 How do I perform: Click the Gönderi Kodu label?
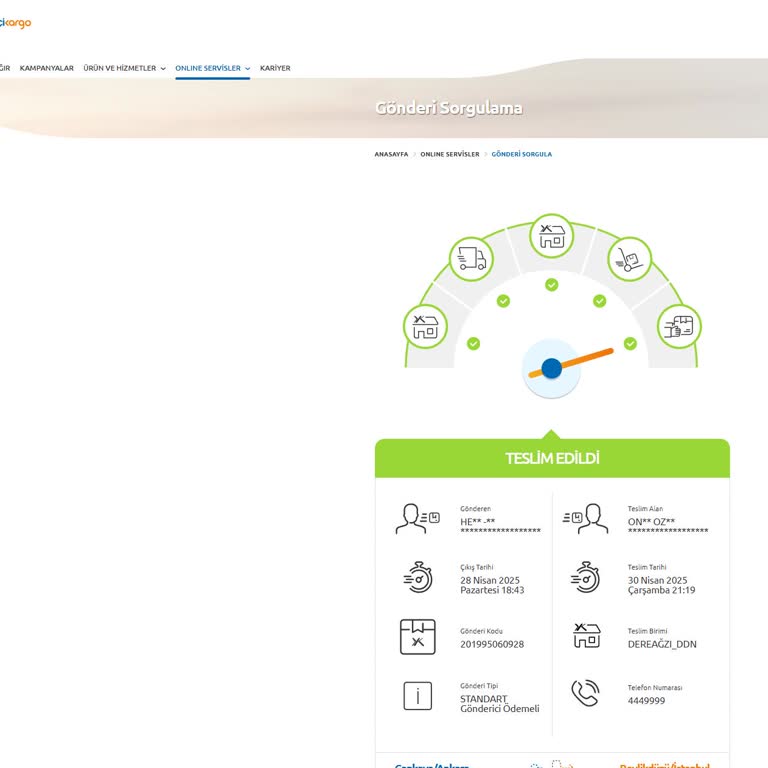click(481, 631)
